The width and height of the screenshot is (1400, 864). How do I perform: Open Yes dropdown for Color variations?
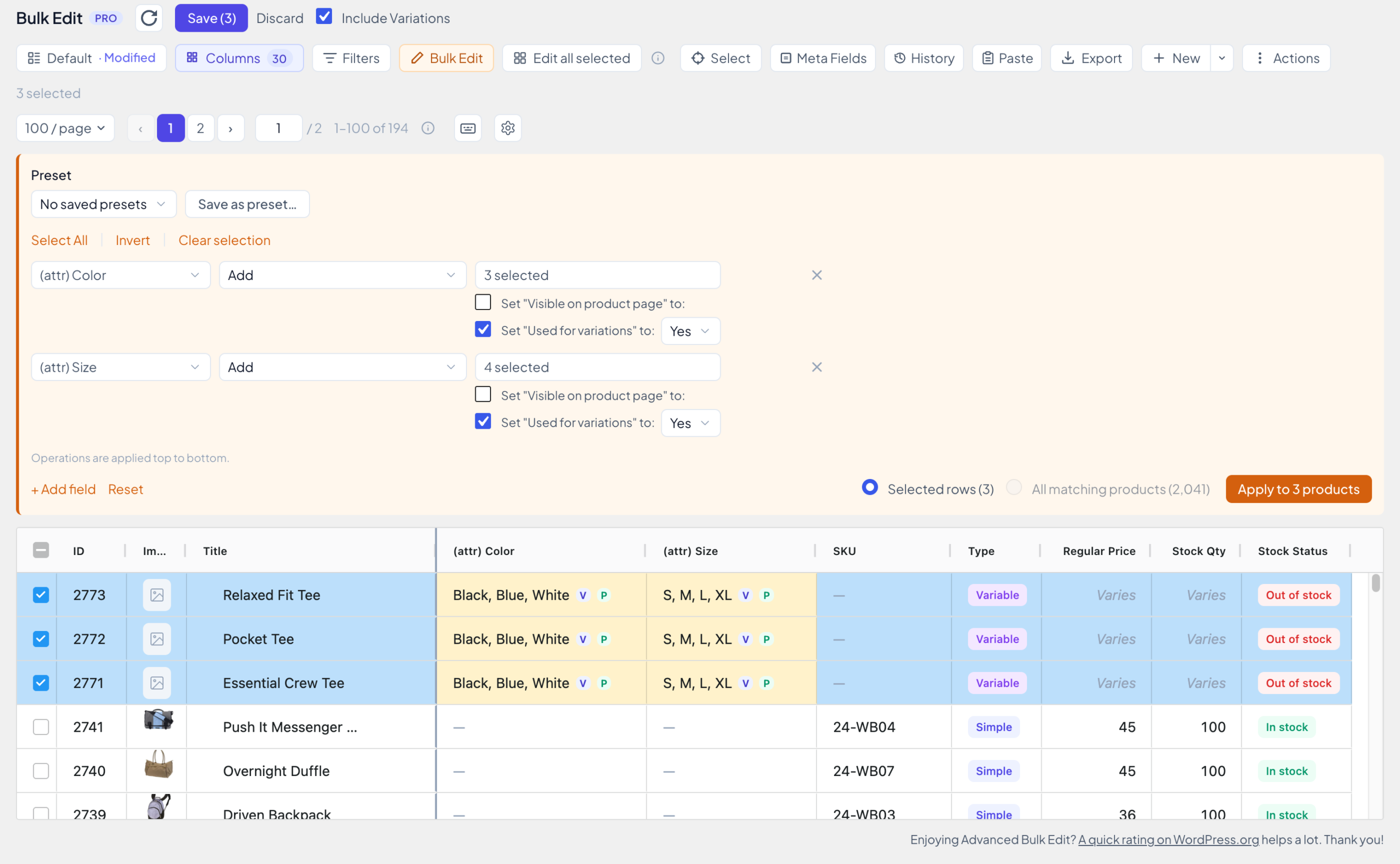coord(690,331)
